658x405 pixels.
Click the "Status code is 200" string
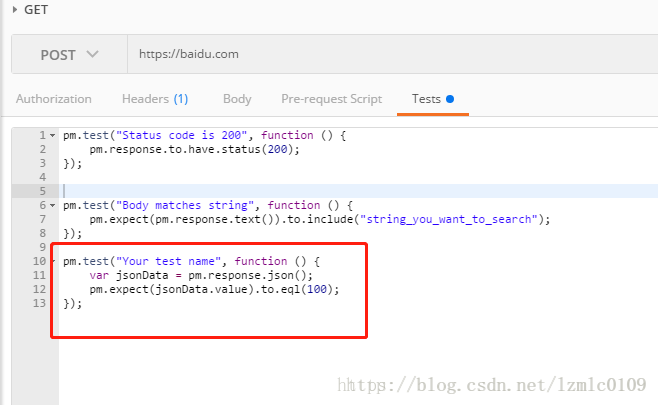tap(181, 136)
